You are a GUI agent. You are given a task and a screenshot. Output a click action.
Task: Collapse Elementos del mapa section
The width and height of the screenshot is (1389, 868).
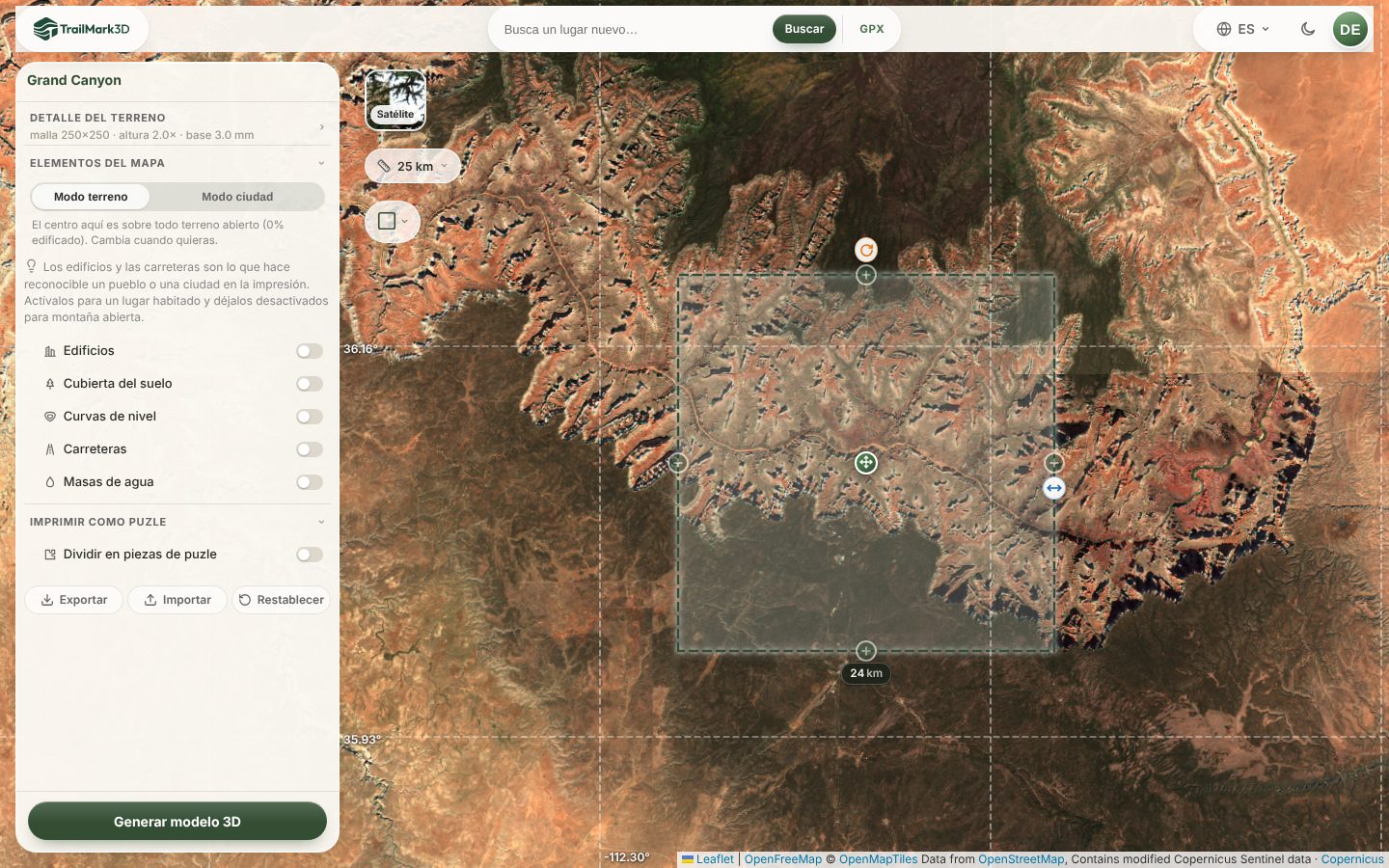coord(177,163)
